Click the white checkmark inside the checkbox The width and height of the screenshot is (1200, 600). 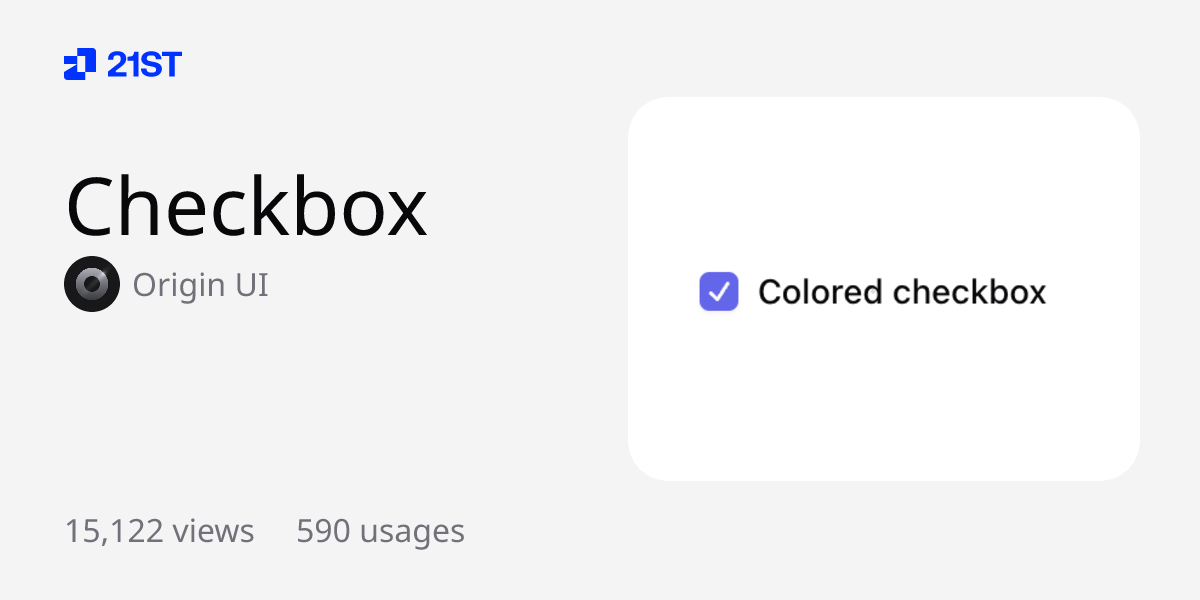point(718,291)
